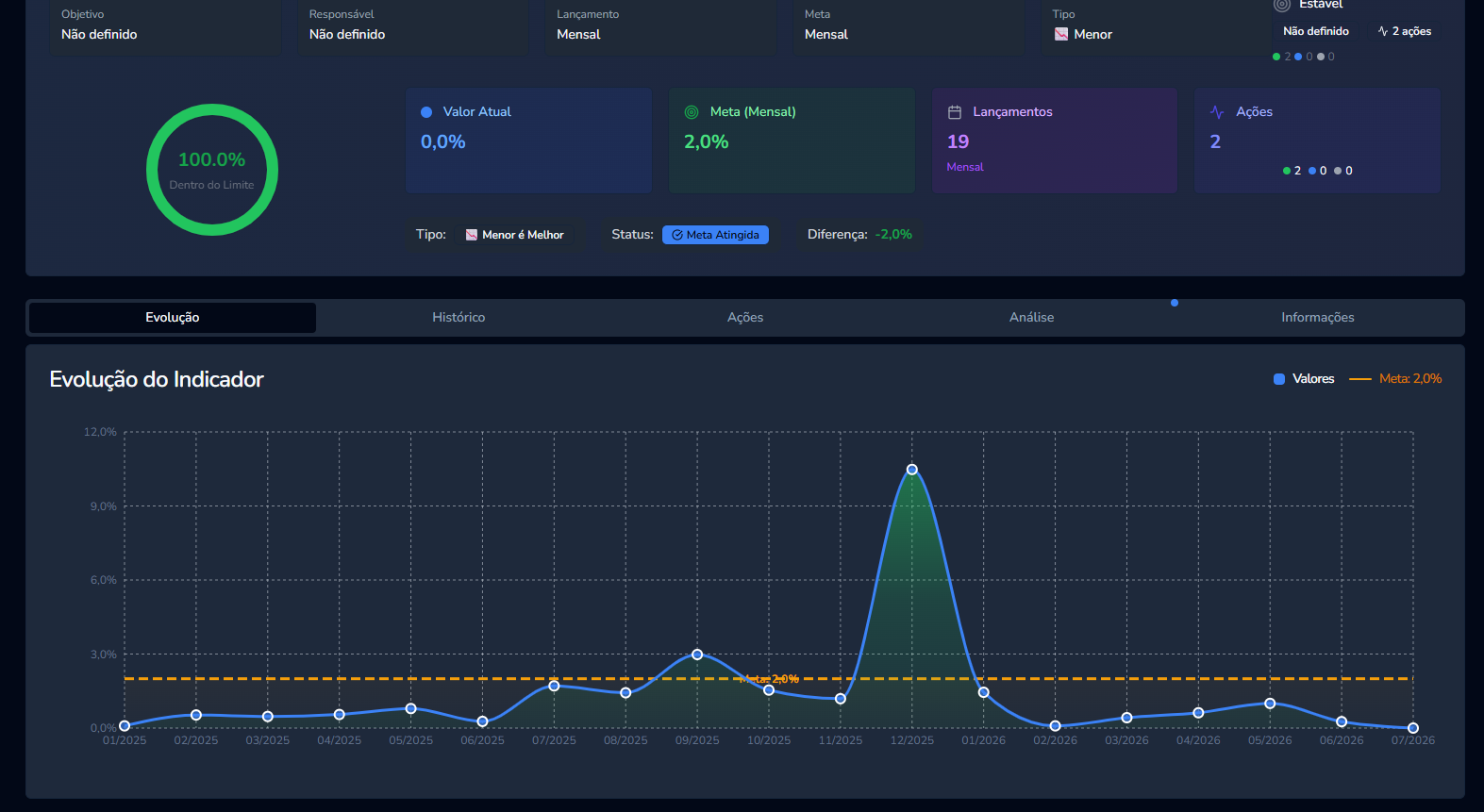This screenshot has width=1484, height=812.
Task: Click the 100.0% circular progress ring
Action: 212,170
